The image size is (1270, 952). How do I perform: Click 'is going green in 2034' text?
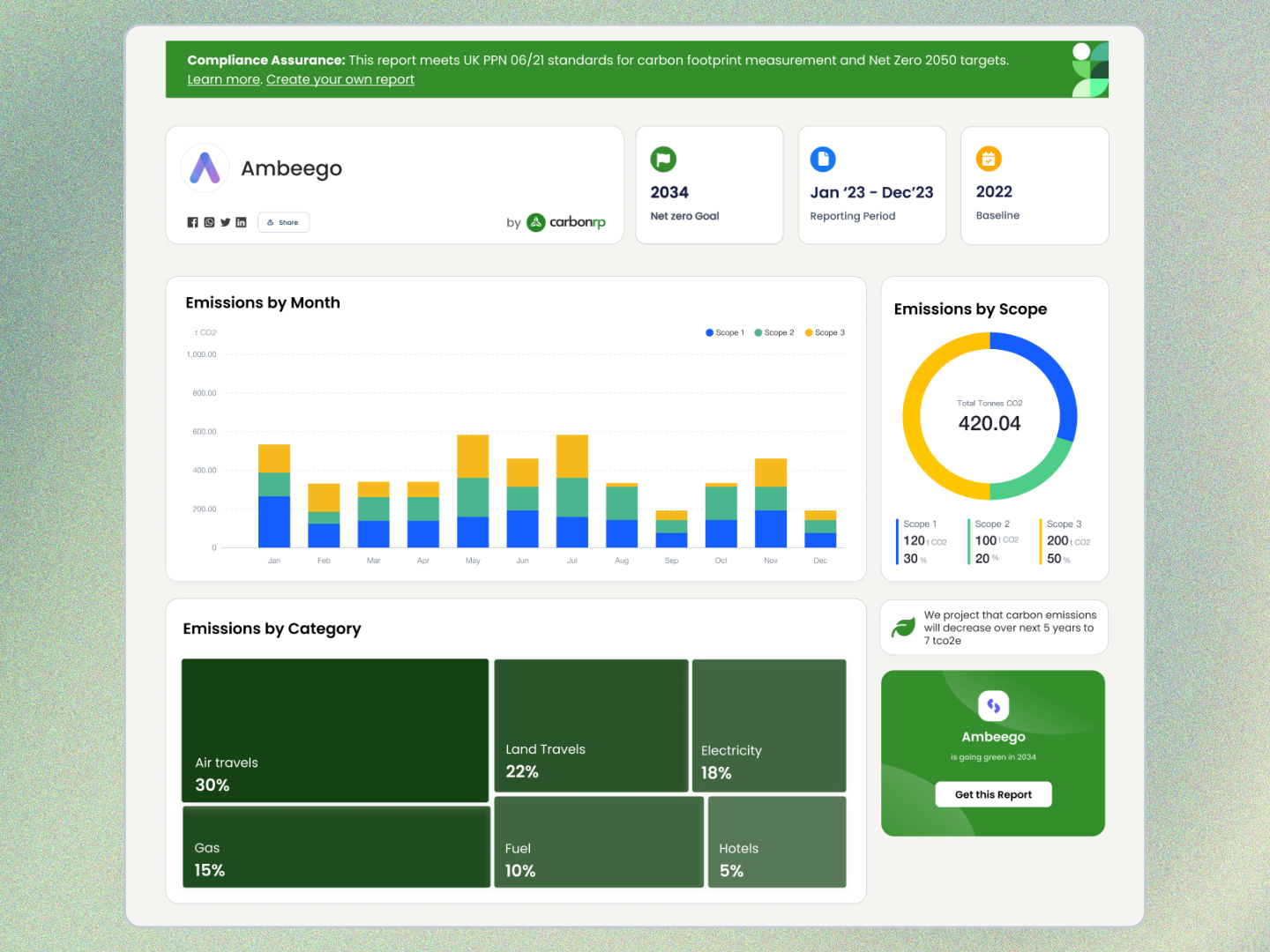pyautogui.click(x=993, y=757)
